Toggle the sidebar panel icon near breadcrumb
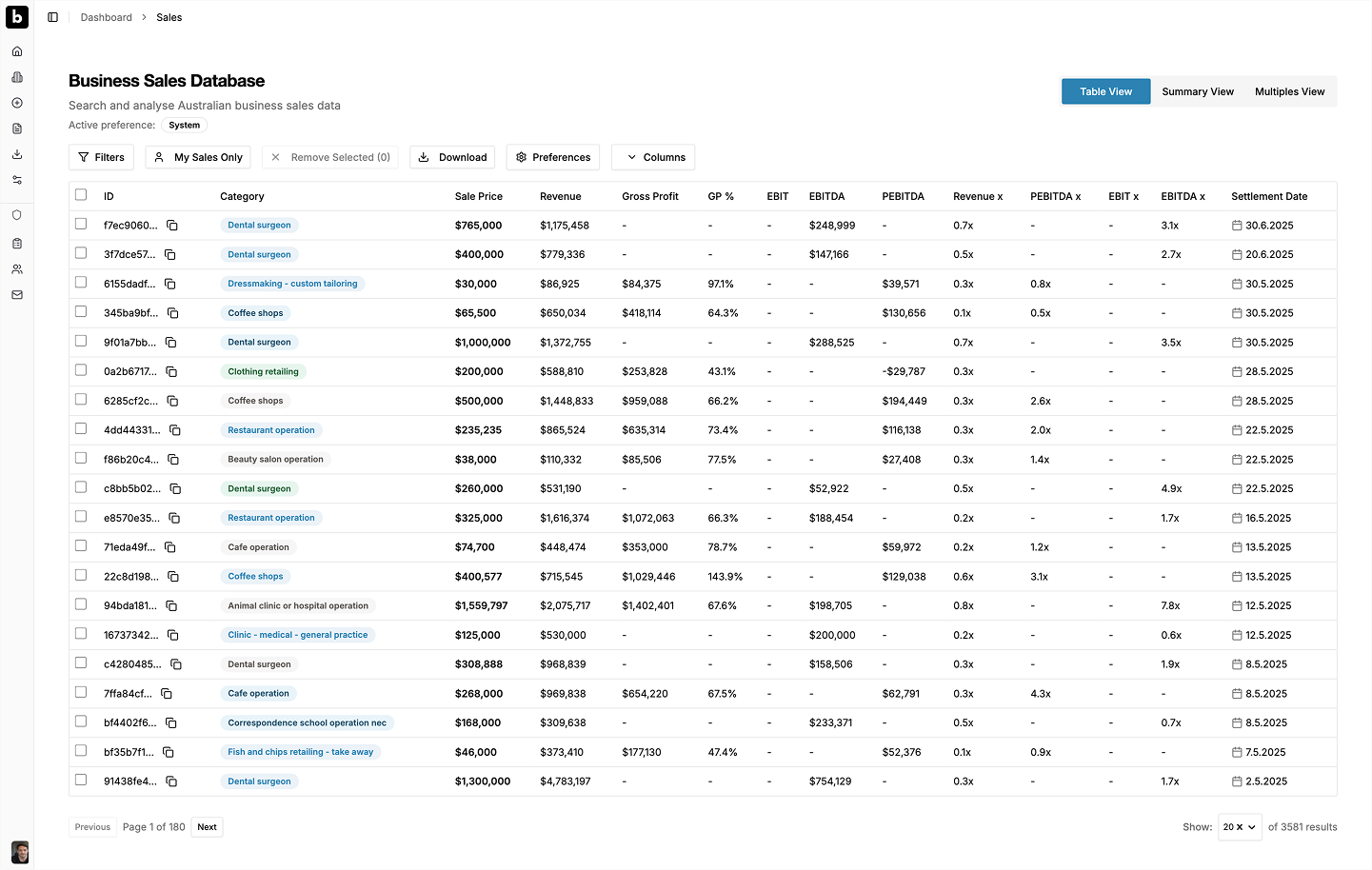Image resolution: width=1372 pixels, height=870 pixels. coord(53,17)
